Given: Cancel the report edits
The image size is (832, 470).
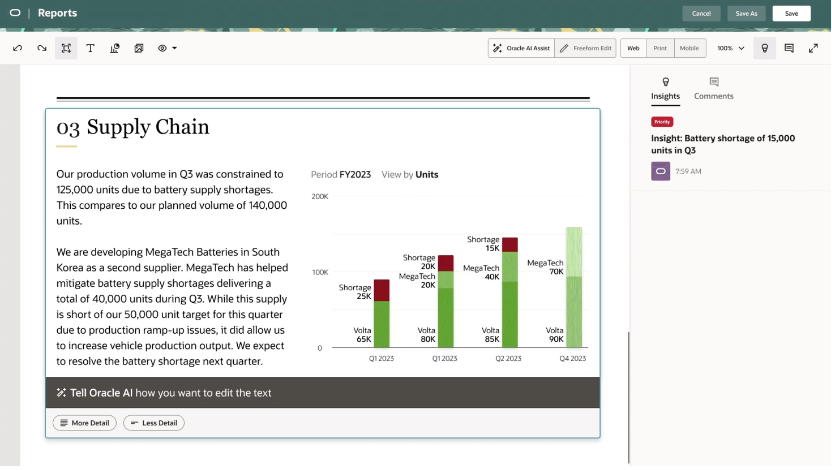Looking at the screenshot, I should click(x=701, y=14).
